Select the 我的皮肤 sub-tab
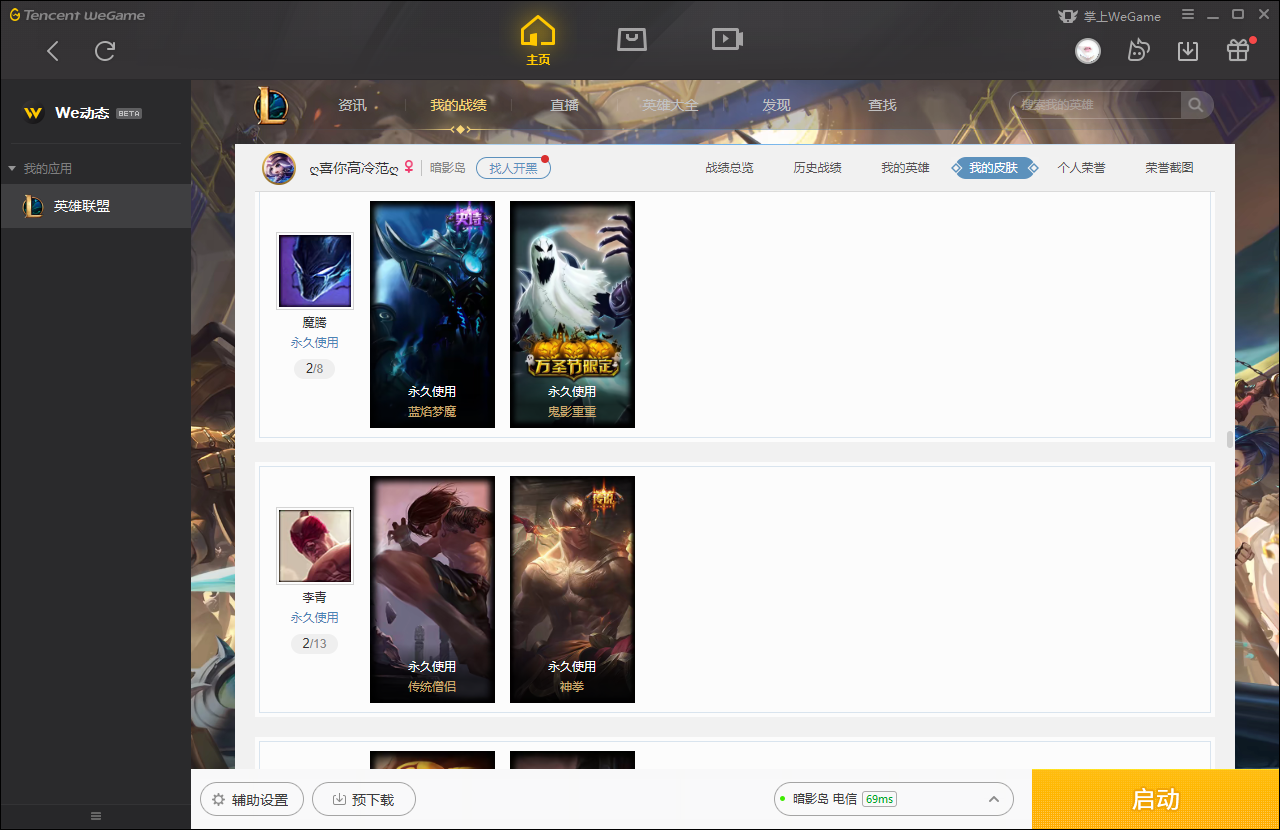1280x830 pixels. (x=993, y=168)
